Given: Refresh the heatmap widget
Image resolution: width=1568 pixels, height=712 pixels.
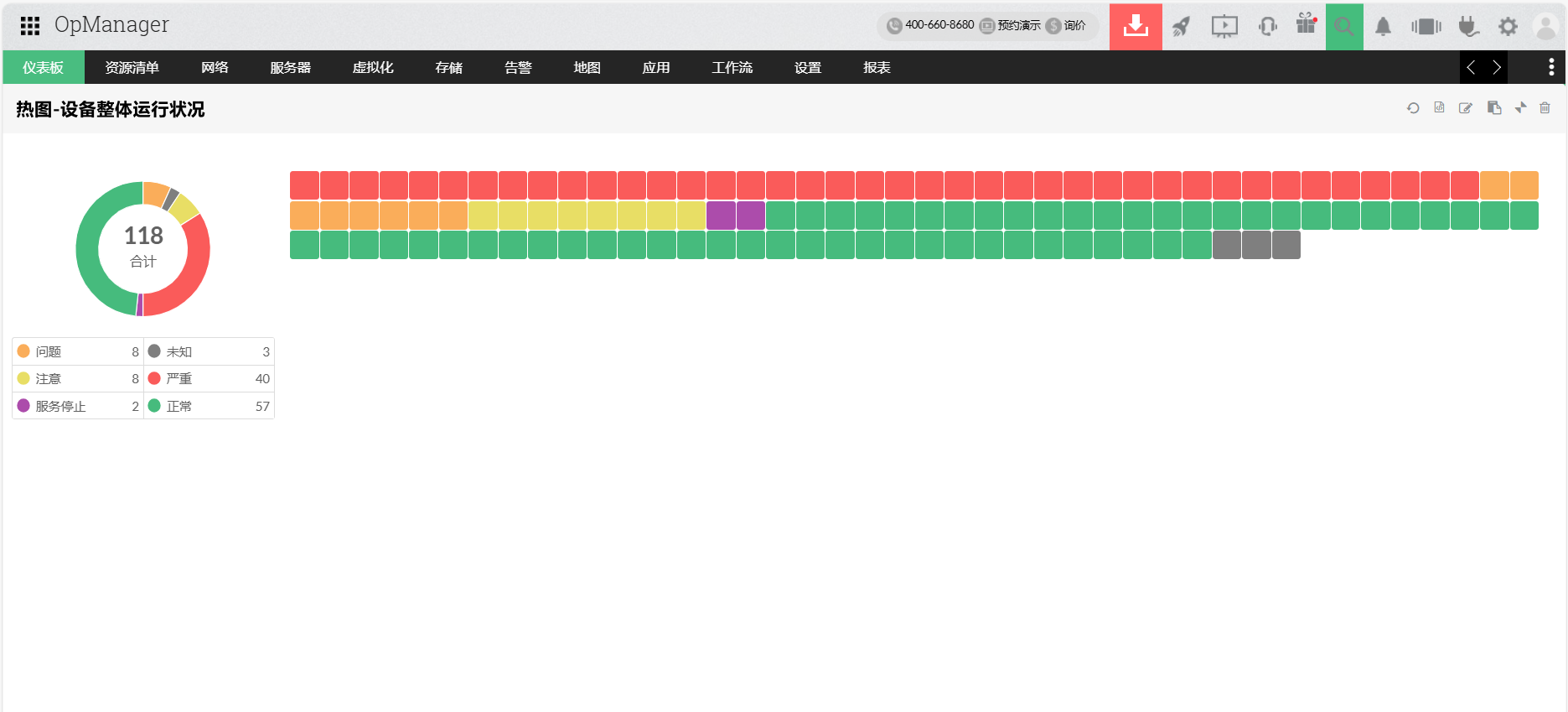Looking at the screenshot, I should [x=1413, y=108].
